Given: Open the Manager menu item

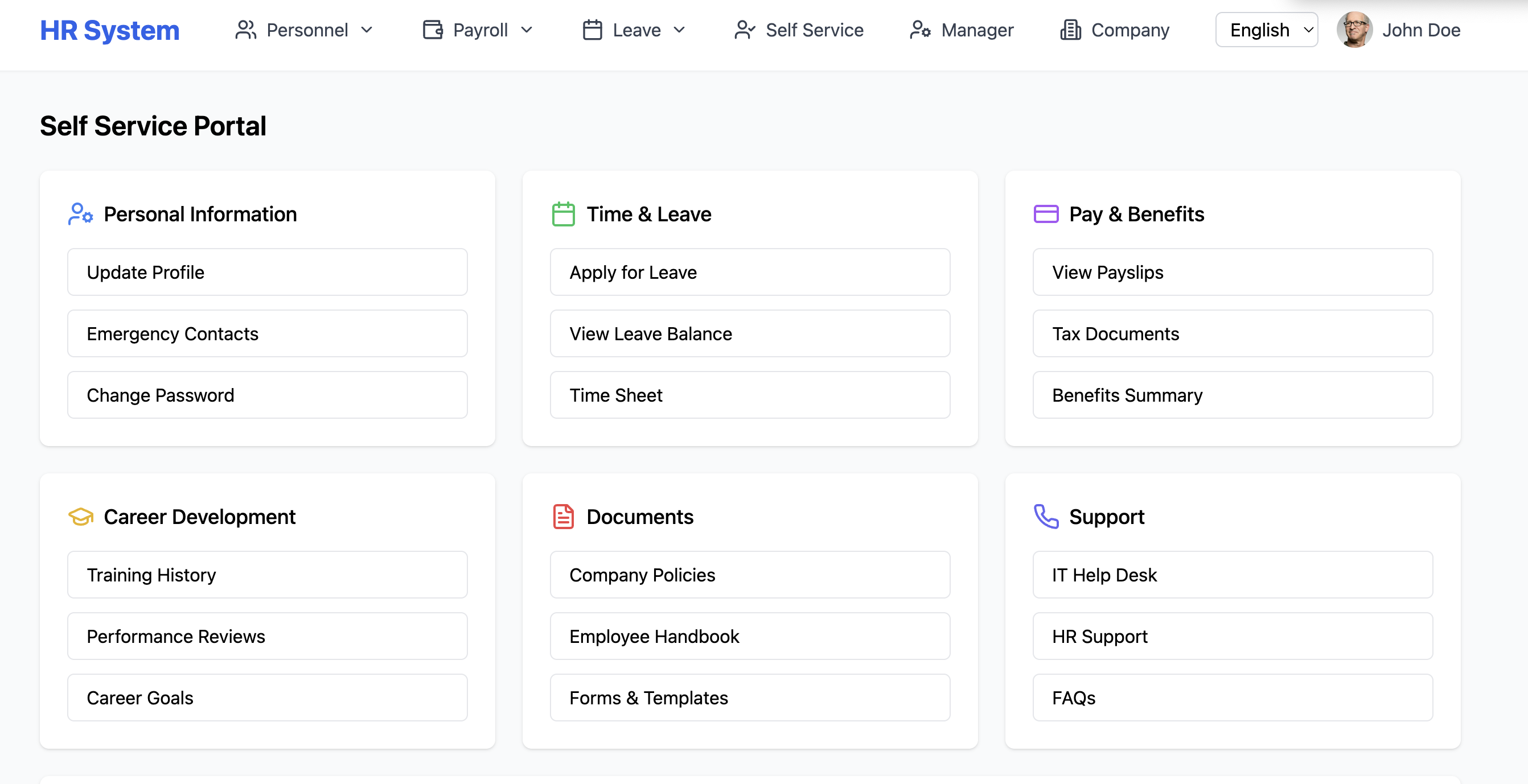Looking at the screenshot, I should click(x=962, y=30).
